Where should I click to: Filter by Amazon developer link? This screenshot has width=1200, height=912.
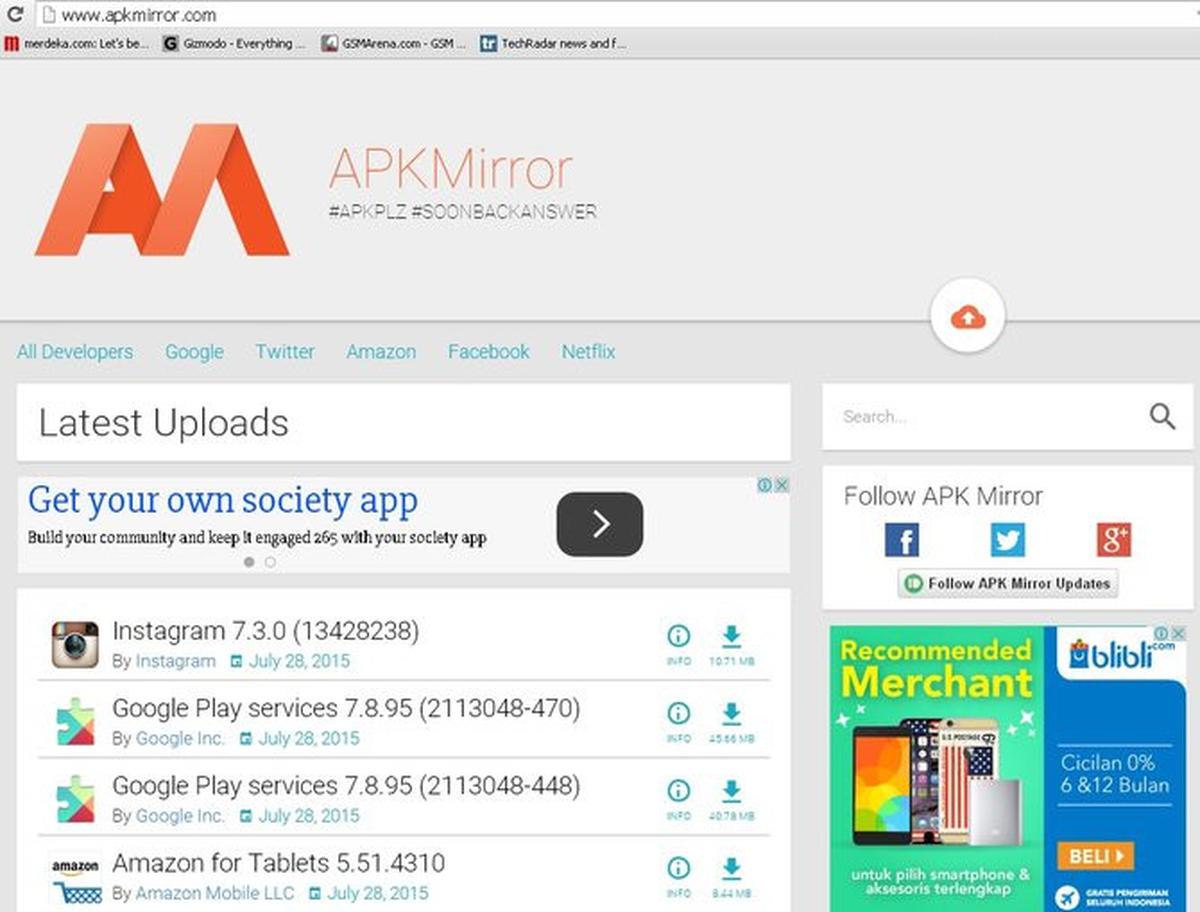pyautogui.click(x=381, y=352)
